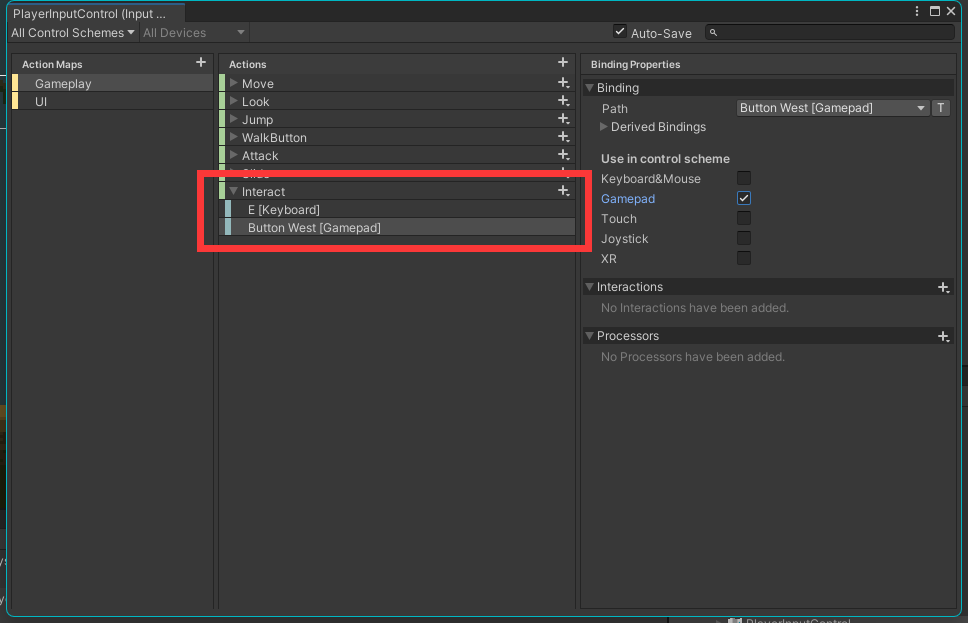Collapse the Interact action
Screen dimensions: 968x623
click(x=234, y=191)
